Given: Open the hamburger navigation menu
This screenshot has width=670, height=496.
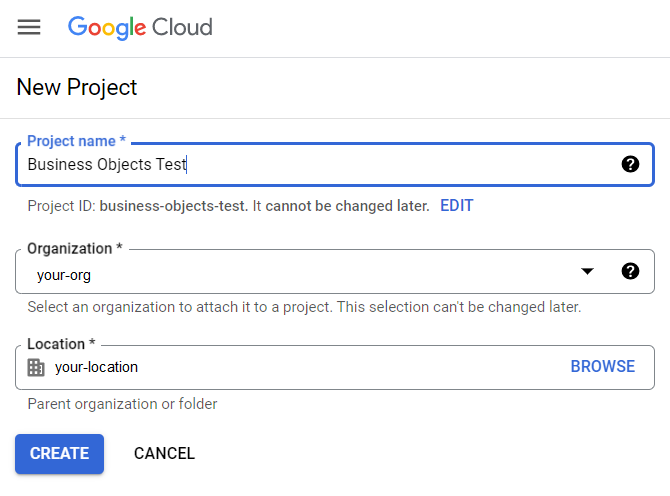Looking at the screenshot, I should click(x=29, y=27).
